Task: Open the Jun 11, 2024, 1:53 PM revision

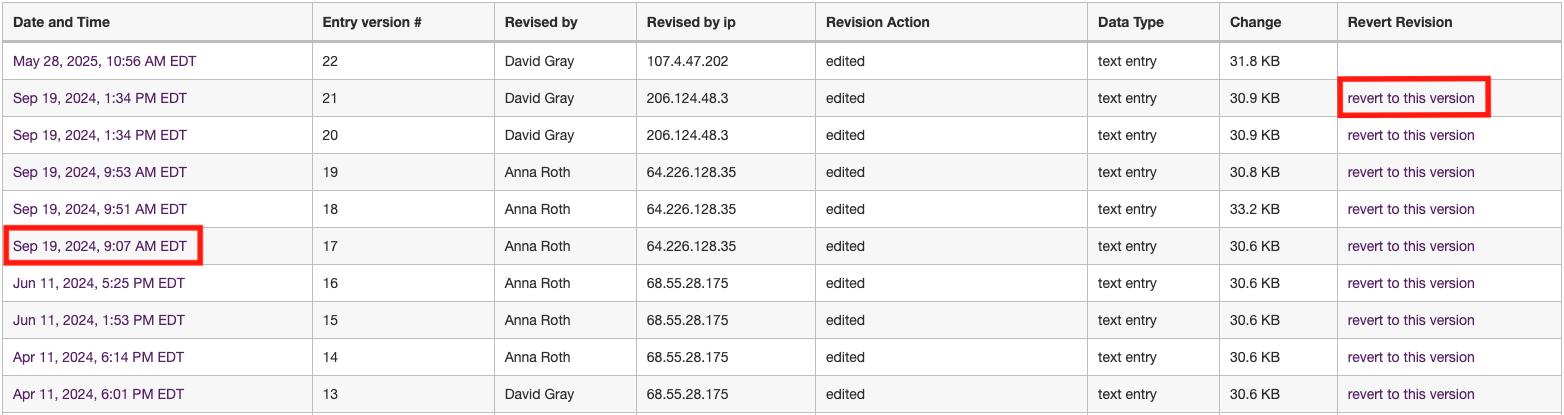Action: coord(99,320)
